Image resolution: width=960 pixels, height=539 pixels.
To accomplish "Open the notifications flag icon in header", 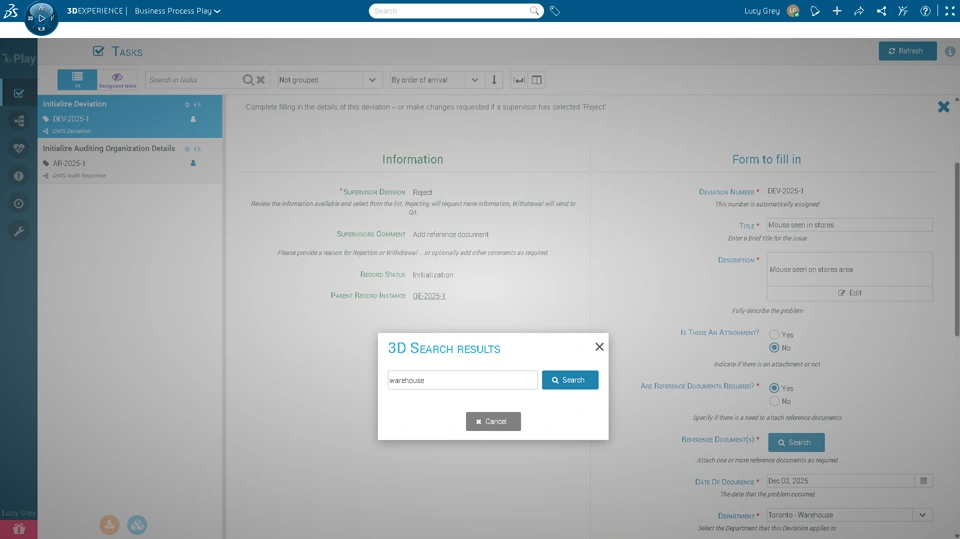I will 815,11.
